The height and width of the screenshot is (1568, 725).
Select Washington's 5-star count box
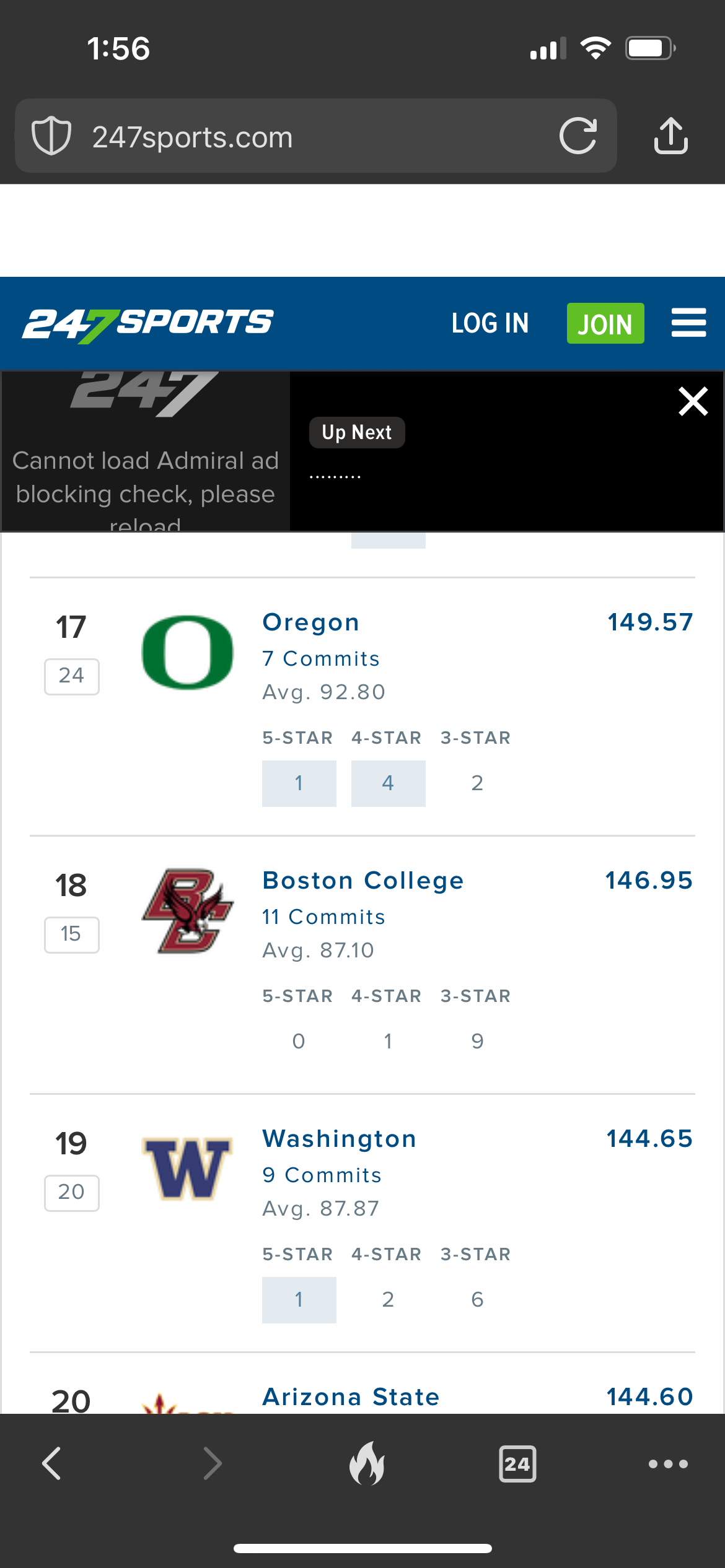pos(299,1299)
